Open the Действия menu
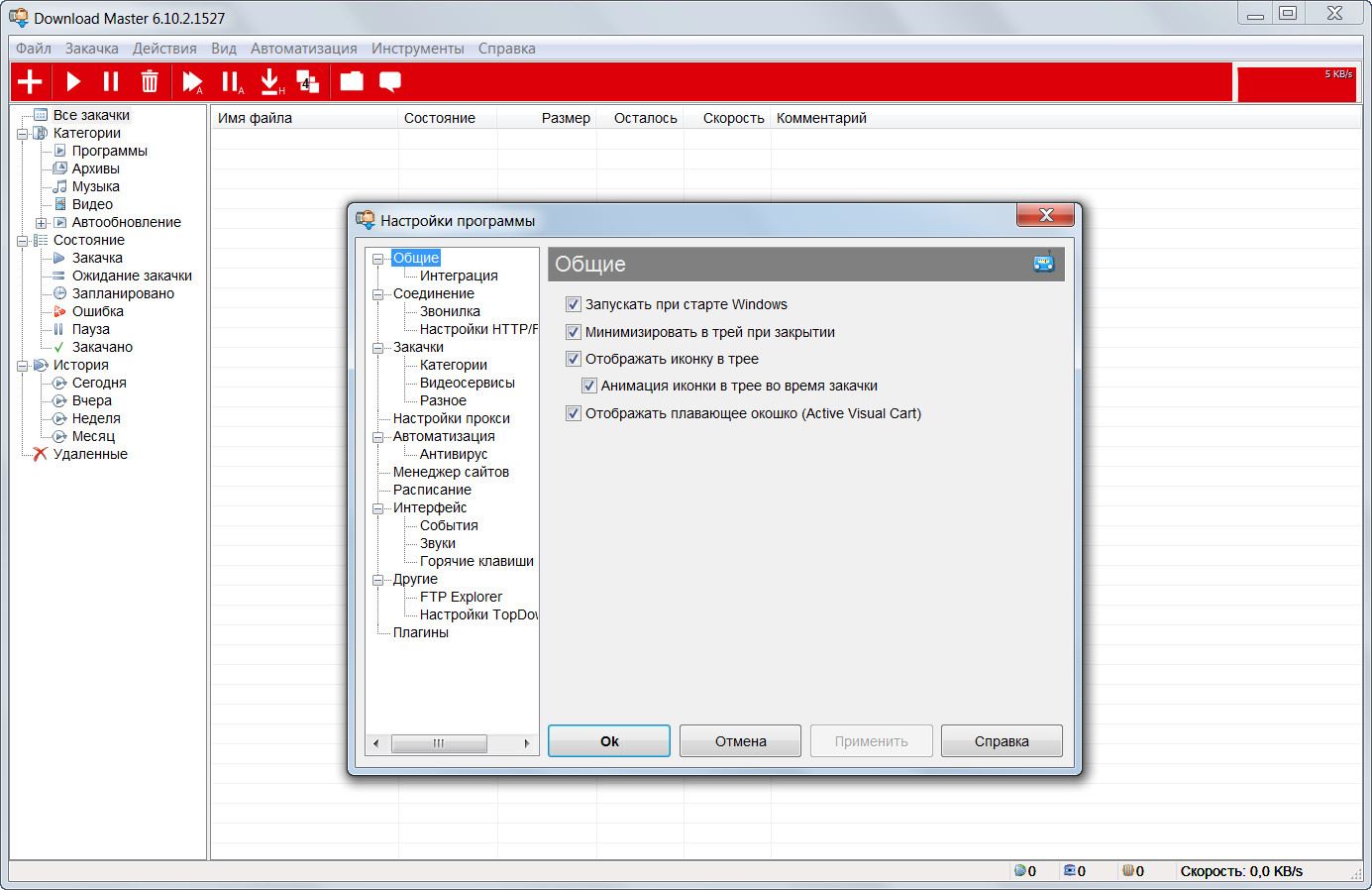 [164, 49]
